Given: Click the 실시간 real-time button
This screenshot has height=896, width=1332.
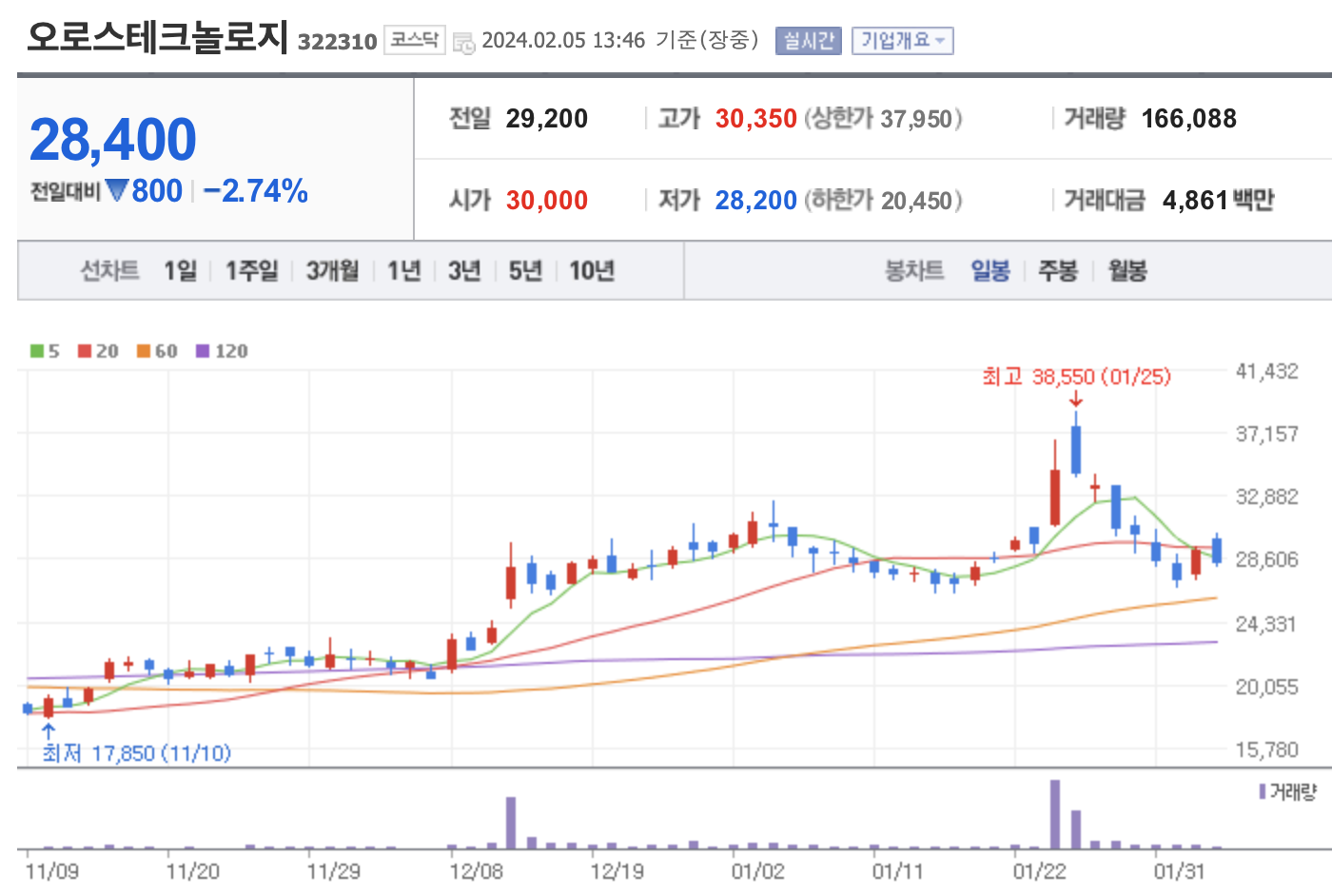Looking at the screenshot, I should [x=808, y=41].
